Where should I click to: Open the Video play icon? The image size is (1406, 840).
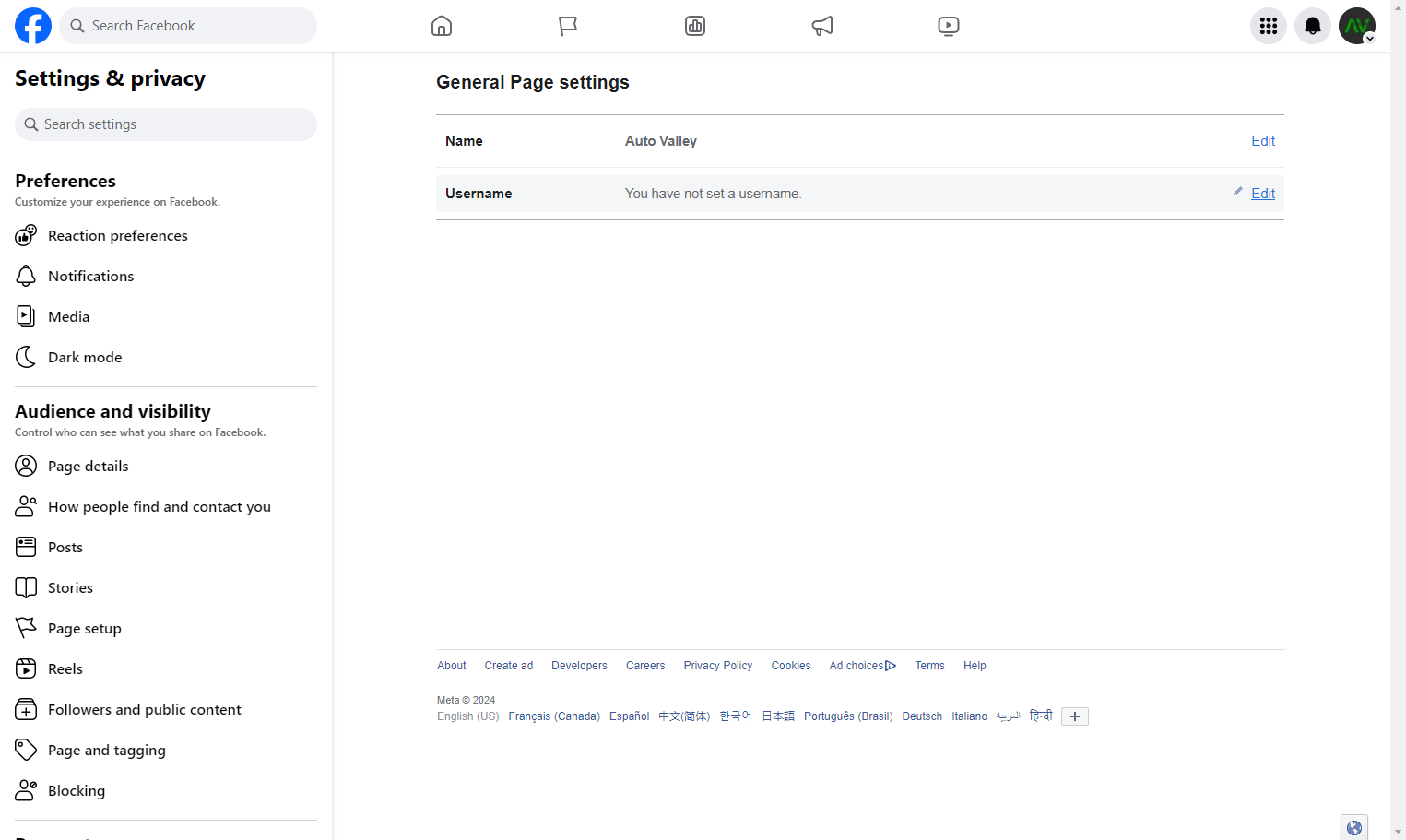[949, 26]
